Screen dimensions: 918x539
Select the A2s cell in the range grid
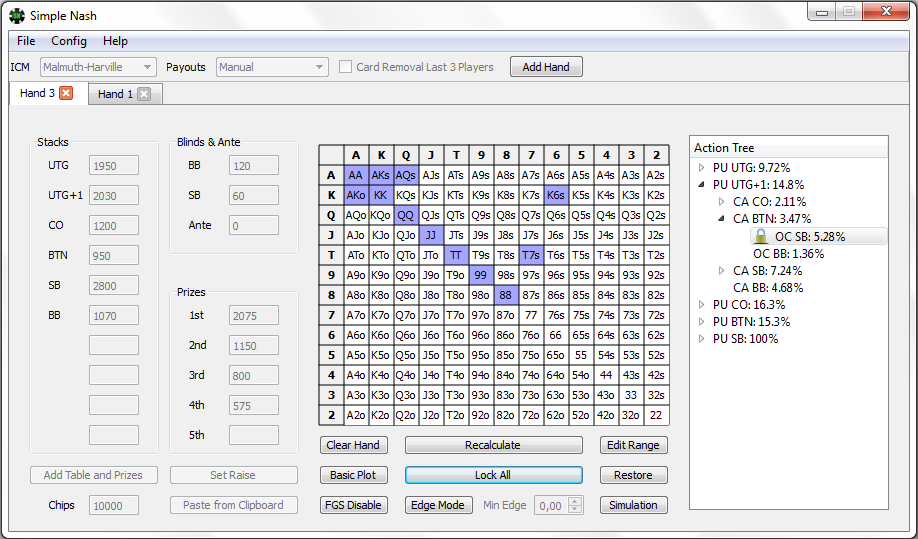pos(656,175)
